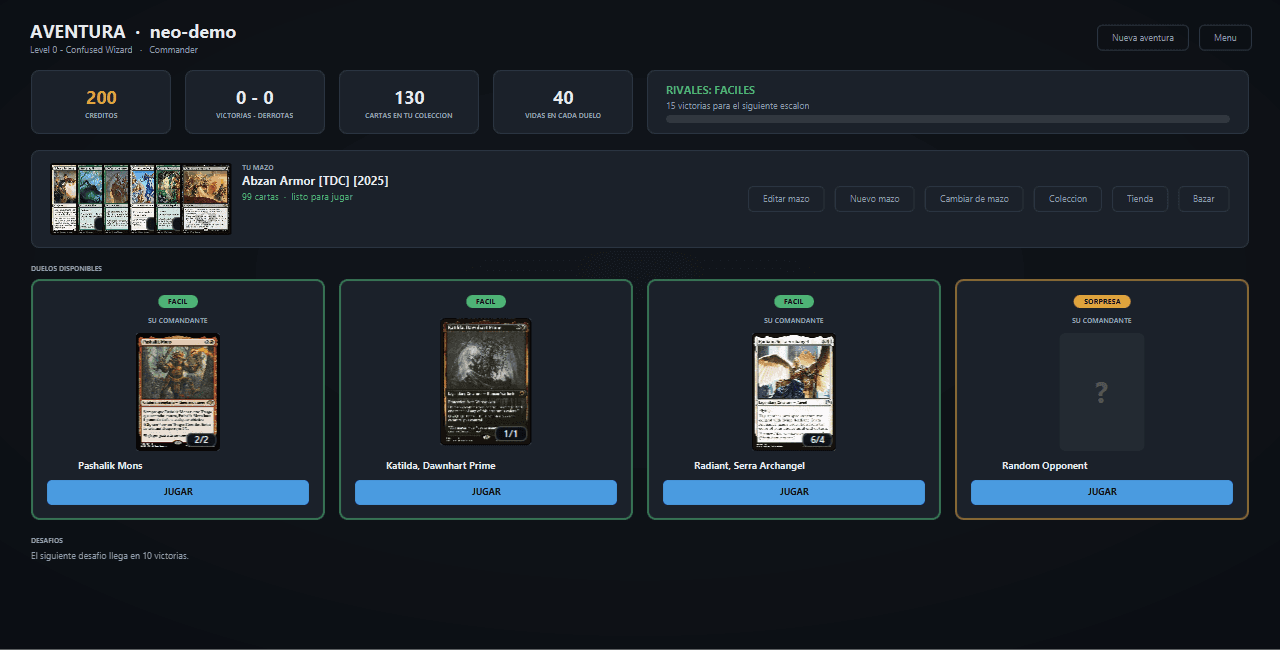This screenshot has height=650, width=1280.
Task: Click the 'listo para jugar' status text
Action: pyautogui.click(x=322, y=197)
